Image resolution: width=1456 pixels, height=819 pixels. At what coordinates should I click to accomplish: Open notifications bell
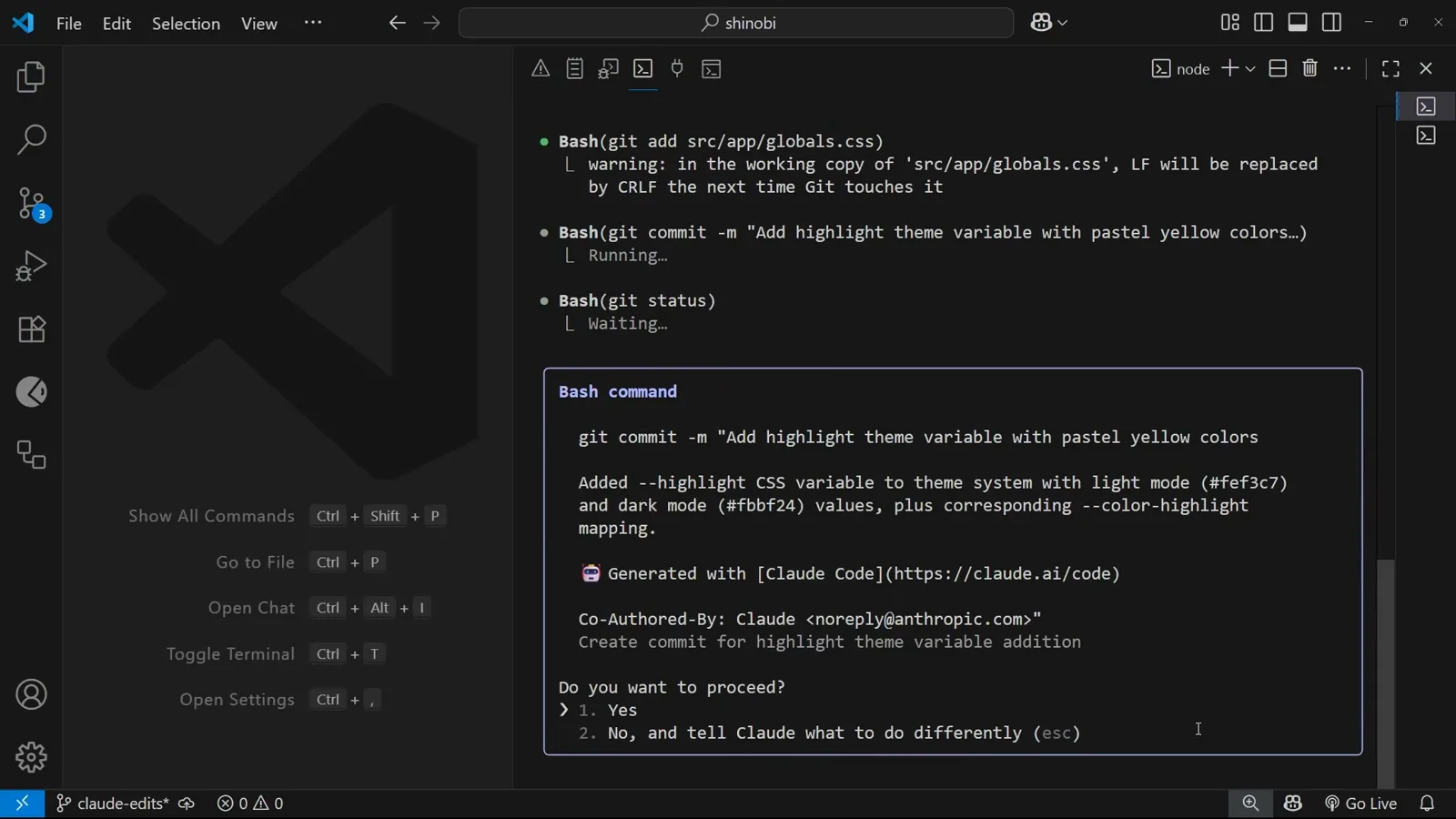[x=1427, y=804]
